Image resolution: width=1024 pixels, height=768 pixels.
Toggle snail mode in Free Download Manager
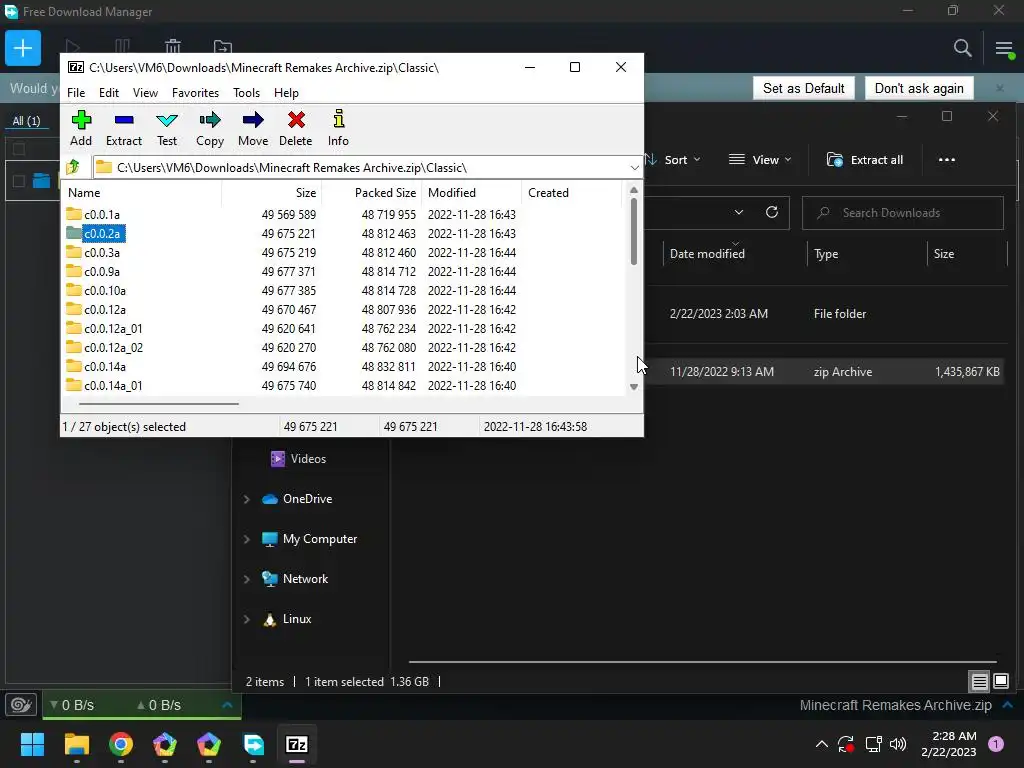coord(20,705)
